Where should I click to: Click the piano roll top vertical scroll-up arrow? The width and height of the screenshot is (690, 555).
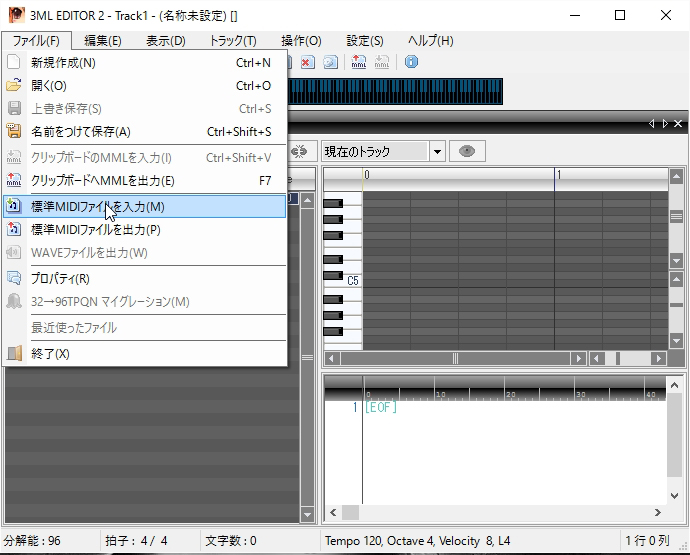(676, 176)
